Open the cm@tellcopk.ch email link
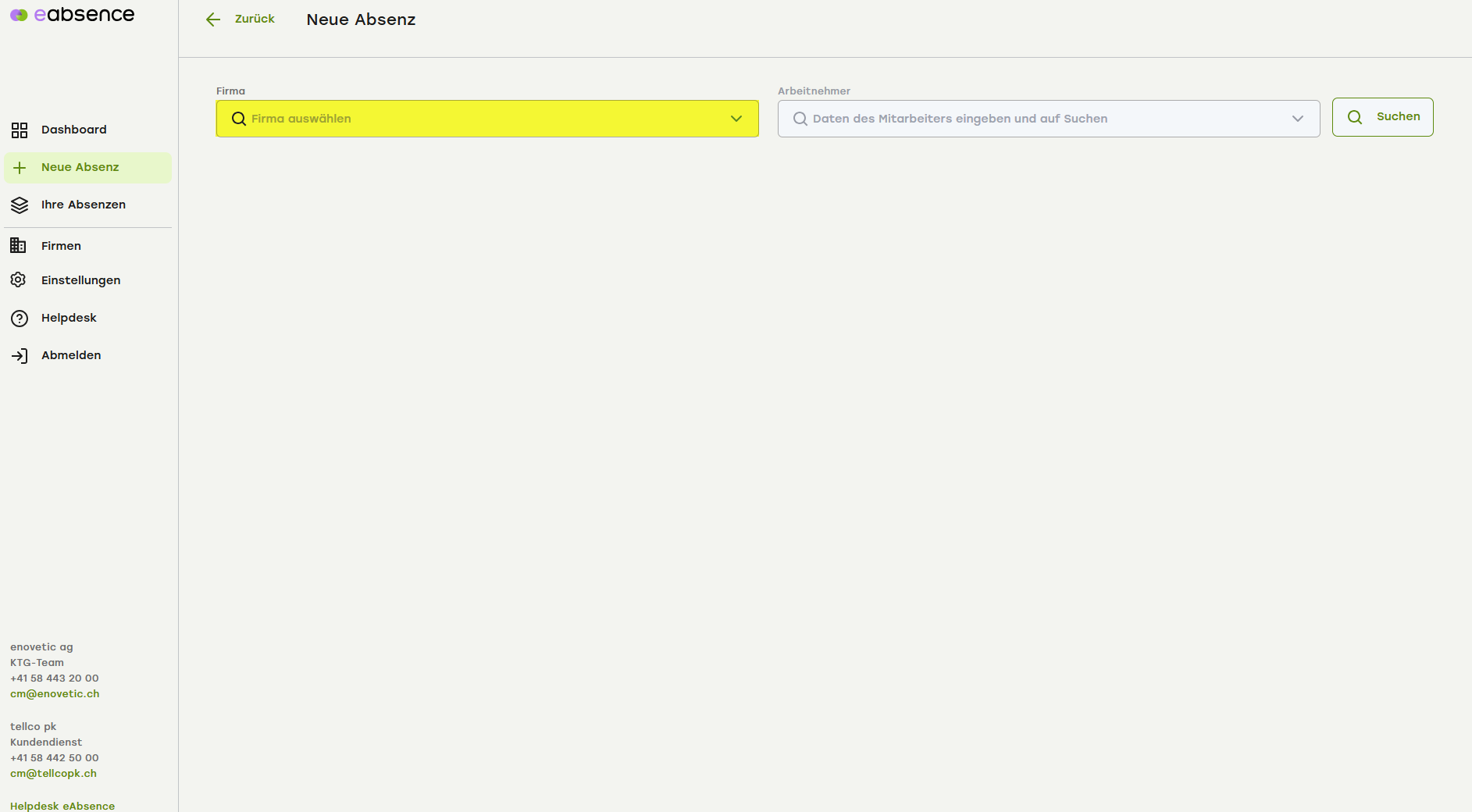 click(53, 774)
